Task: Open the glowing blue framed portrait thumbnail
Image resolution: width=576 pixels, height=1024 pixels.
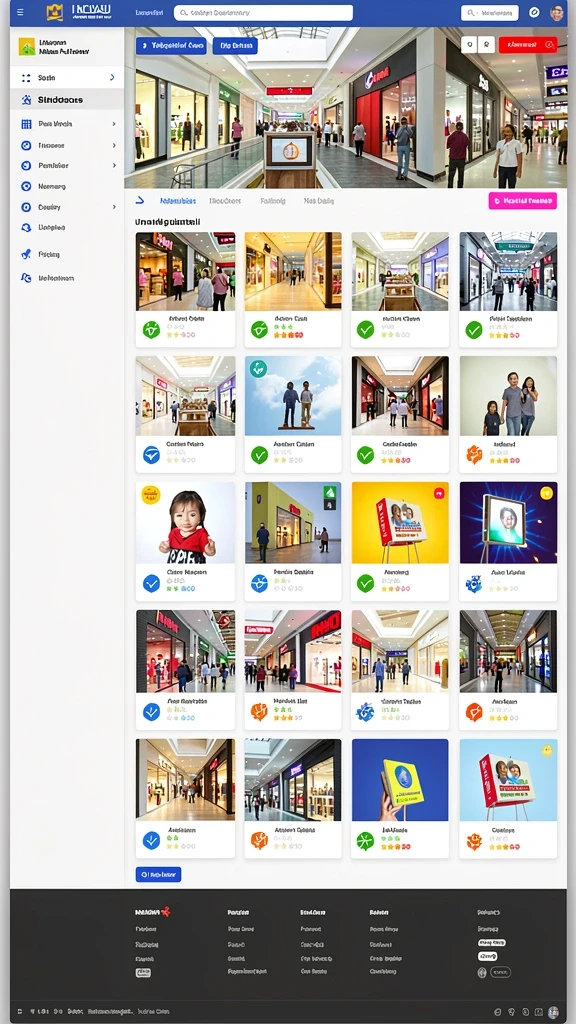Action: [x=508, y=522]
